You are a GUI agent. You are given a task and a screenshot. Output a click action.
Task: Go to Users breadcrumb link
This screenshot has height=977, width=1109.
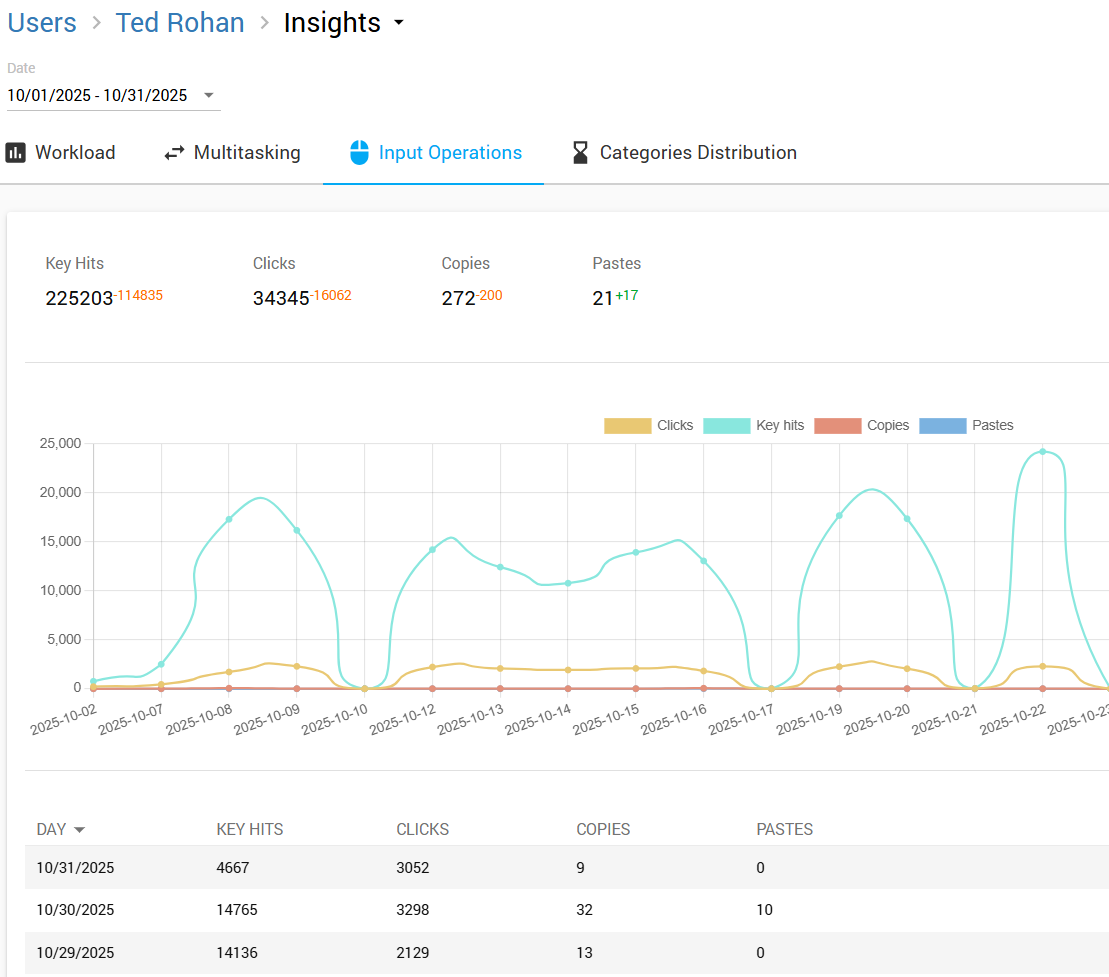pos(42,23)
